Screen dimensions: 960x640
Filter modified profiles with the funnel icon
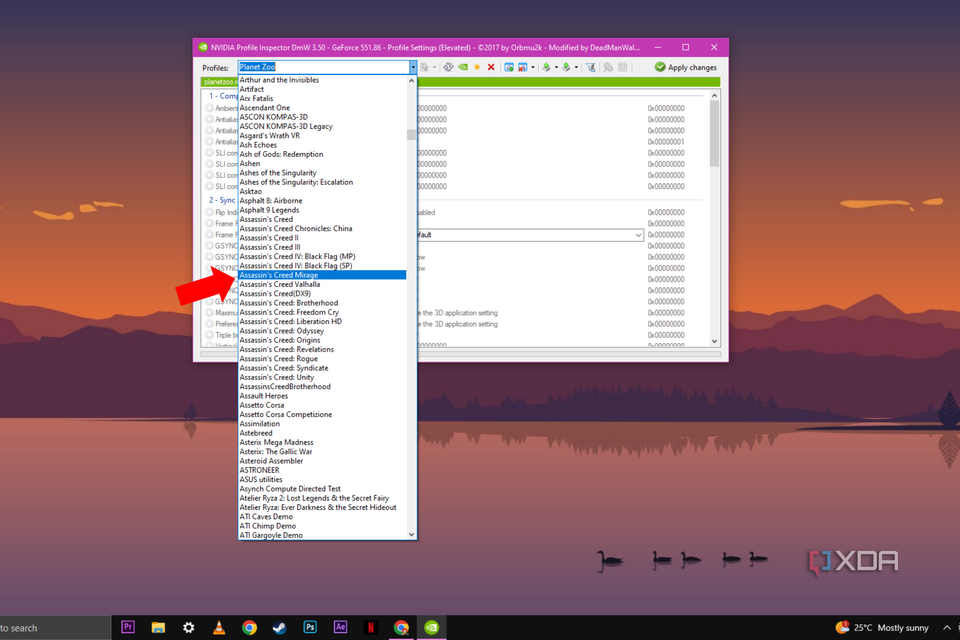(x=590, y=65)
